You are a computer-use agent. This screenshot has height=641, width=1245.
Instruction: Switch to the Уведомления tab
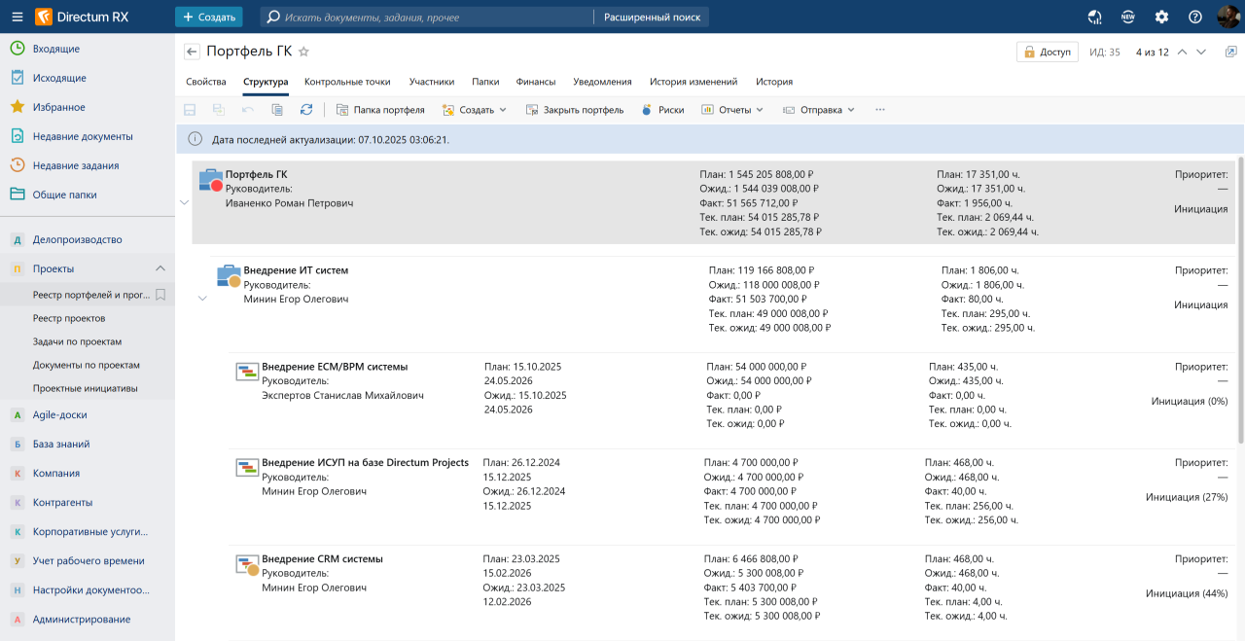tap(602, 82)
